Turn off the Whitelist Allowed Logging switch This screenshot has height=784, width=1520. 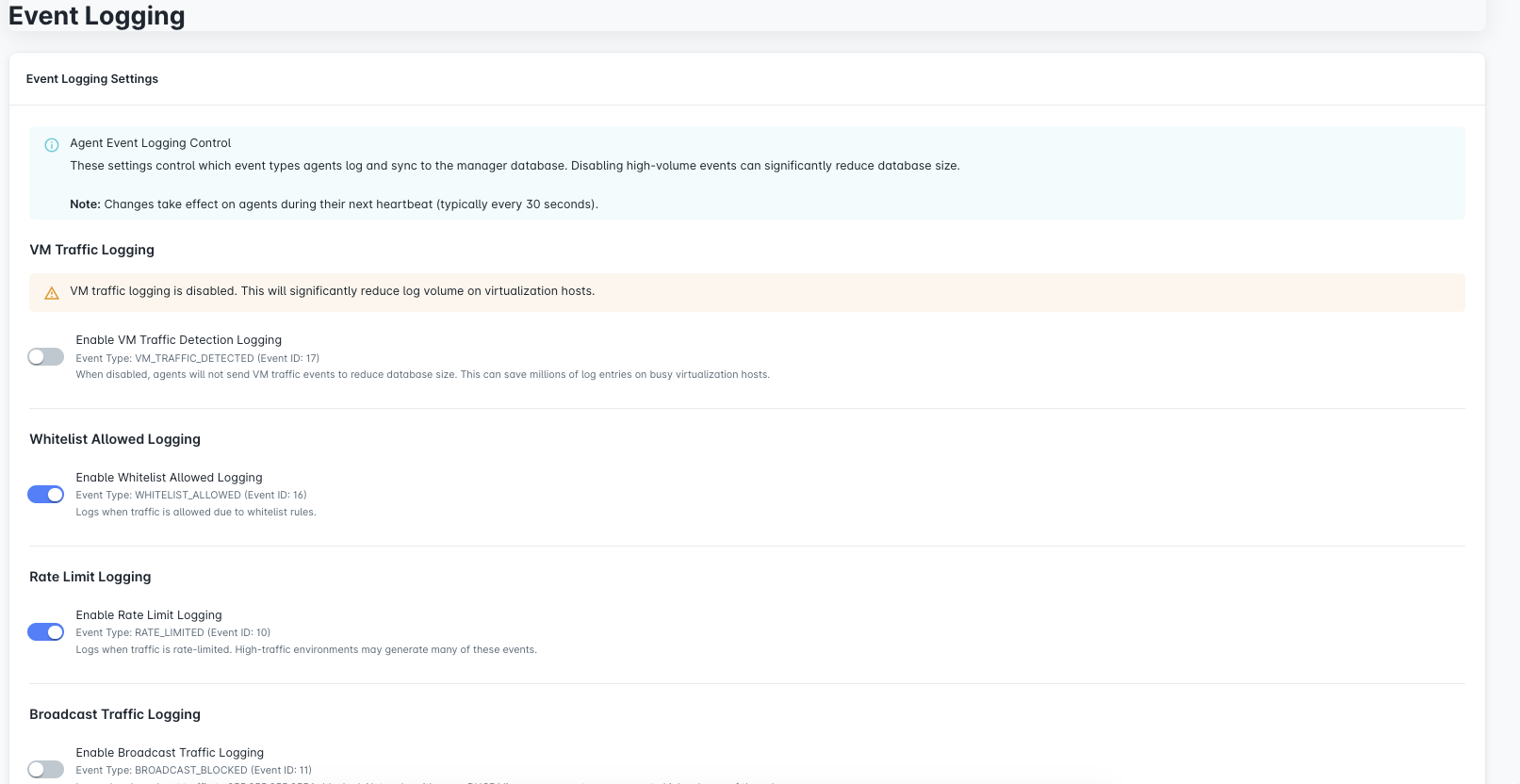pos(45,495)
